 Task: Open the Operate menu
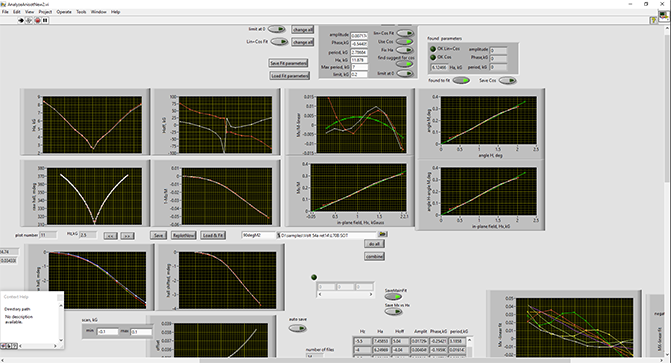[64, 12]
